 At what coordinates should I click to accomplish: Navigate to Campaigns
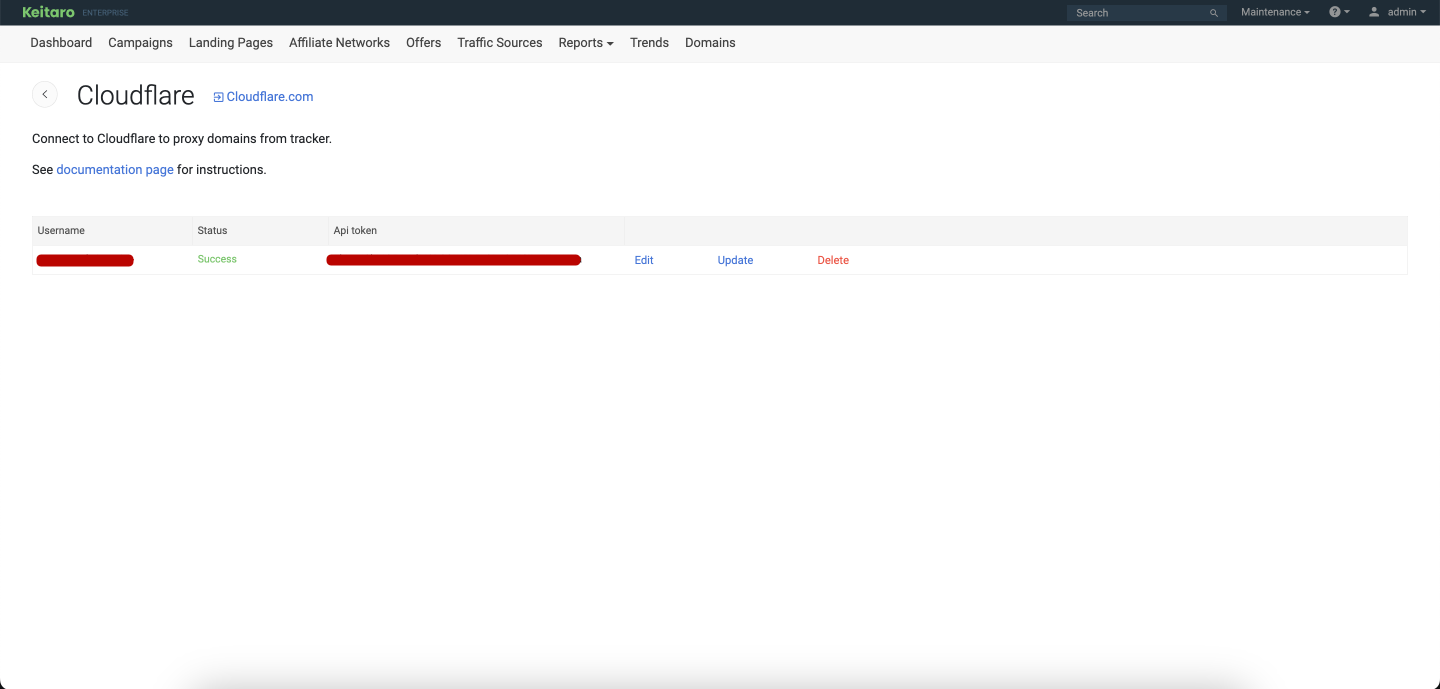pyautogui.click(x=140, y=43)
